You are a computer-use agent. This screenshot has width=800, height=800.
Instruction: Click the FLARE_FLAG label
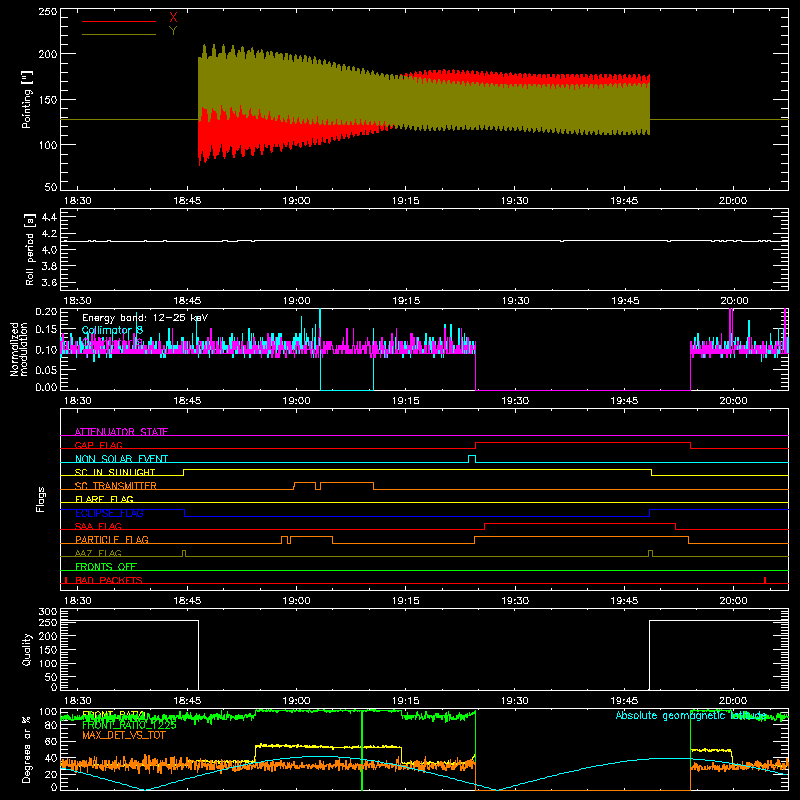104,499
